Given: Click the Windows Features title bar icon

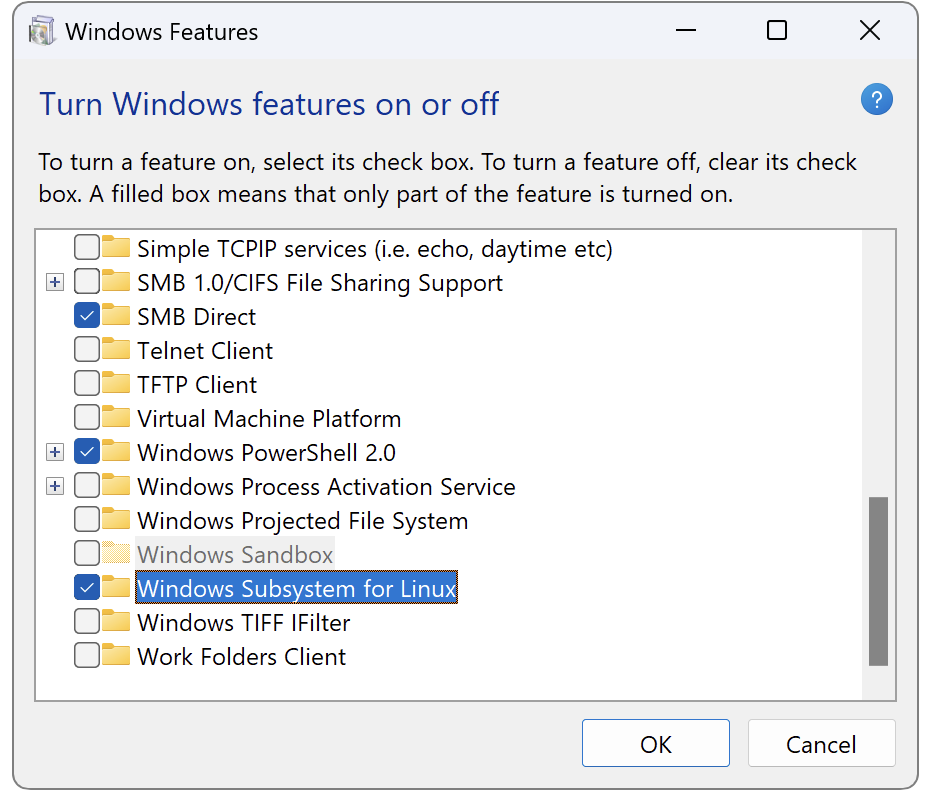Looking at the screenshot, I should pos(42,31).
